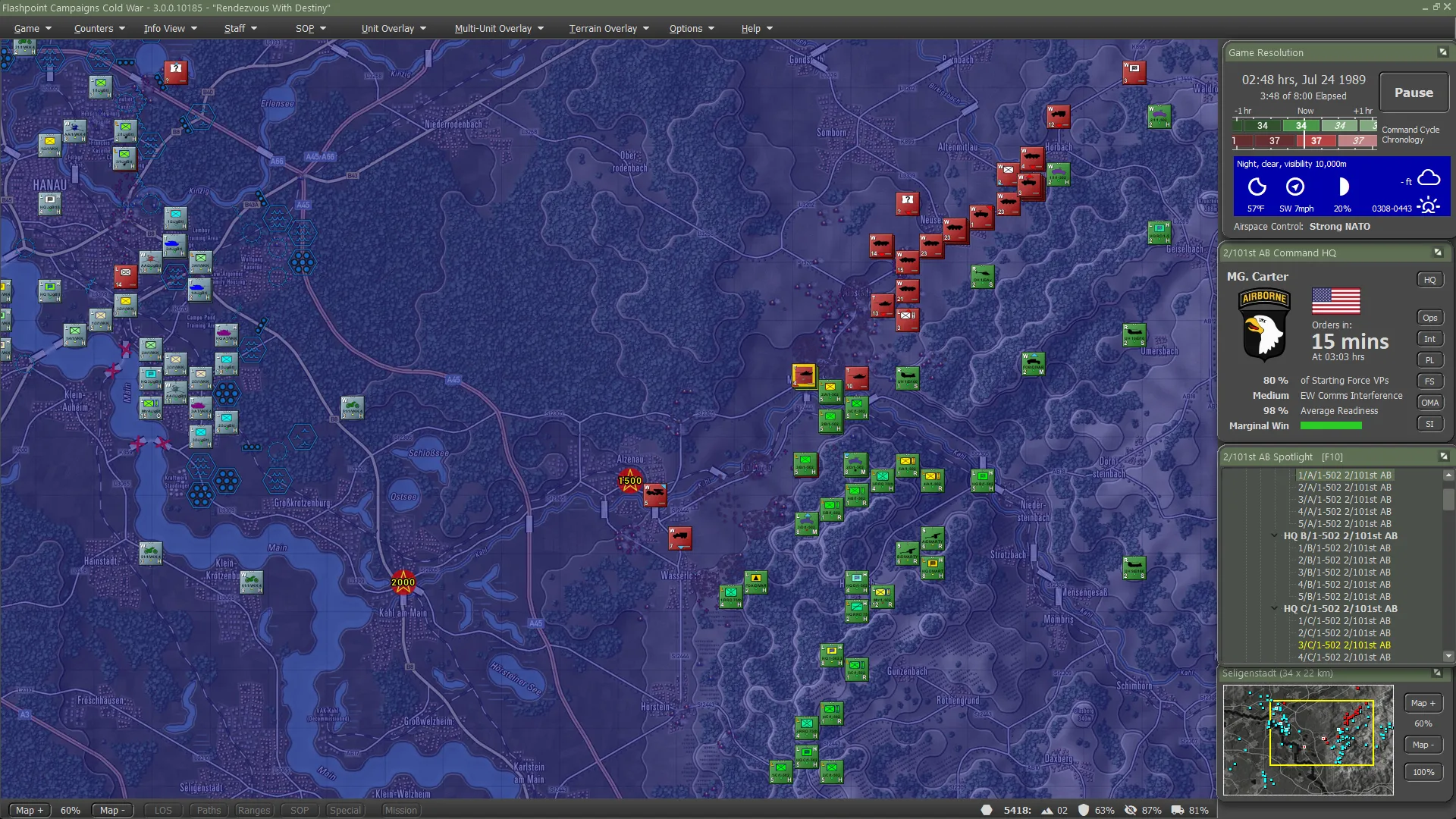Viewport: 1456px width, 819px height.
Task: Click the 2000 victory star near Kahl am Main
Action: [x=403, y=582]
